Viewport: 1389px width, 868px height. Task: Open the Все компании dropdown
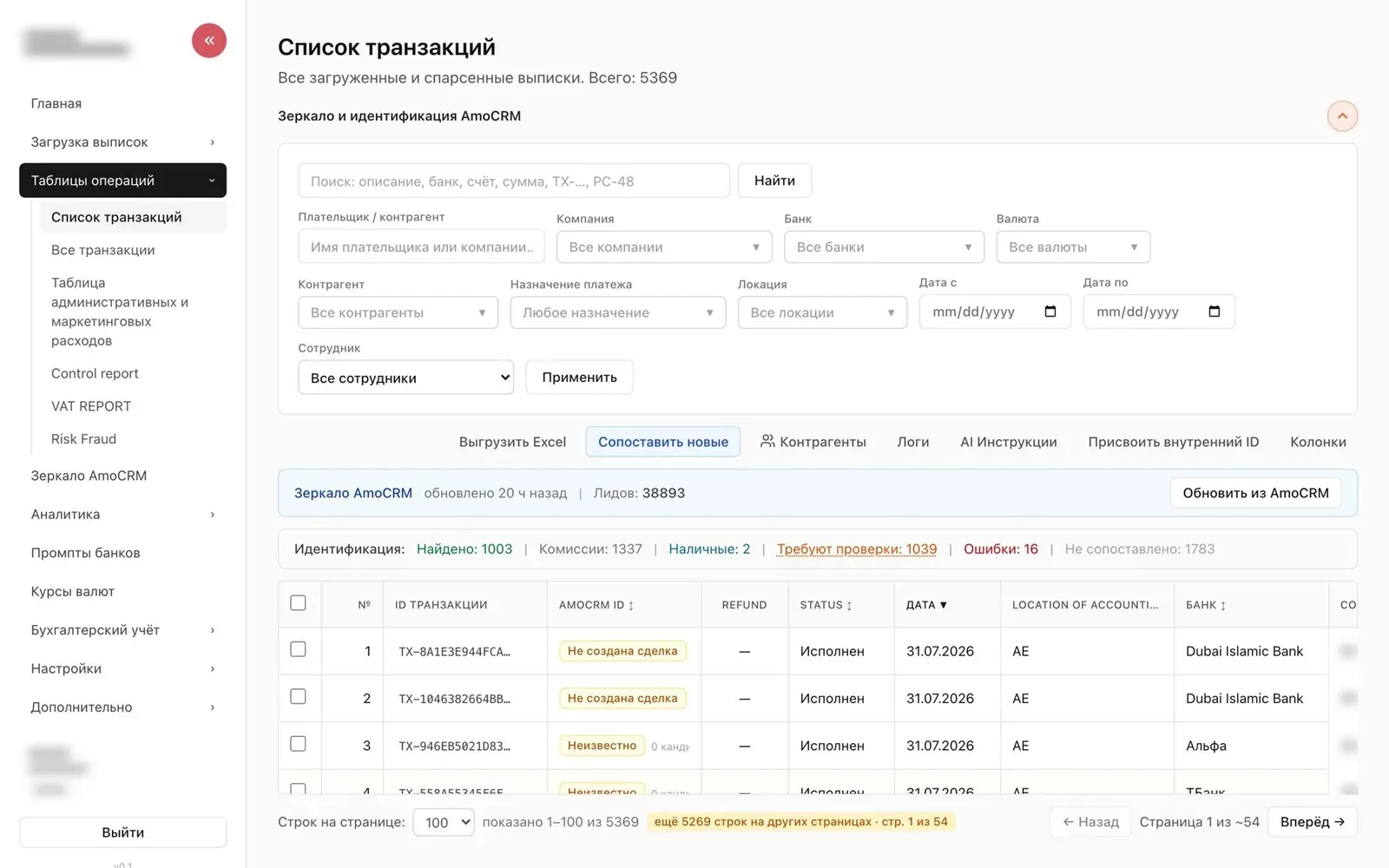(x=664, y=247)
